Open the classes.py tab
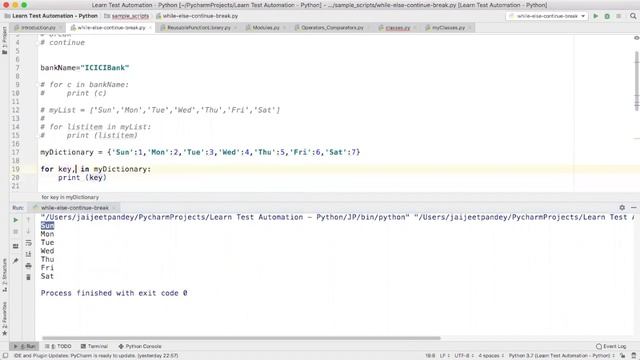Image resolution: width=640 pixels, height=360 pixels. click(397, 28)
